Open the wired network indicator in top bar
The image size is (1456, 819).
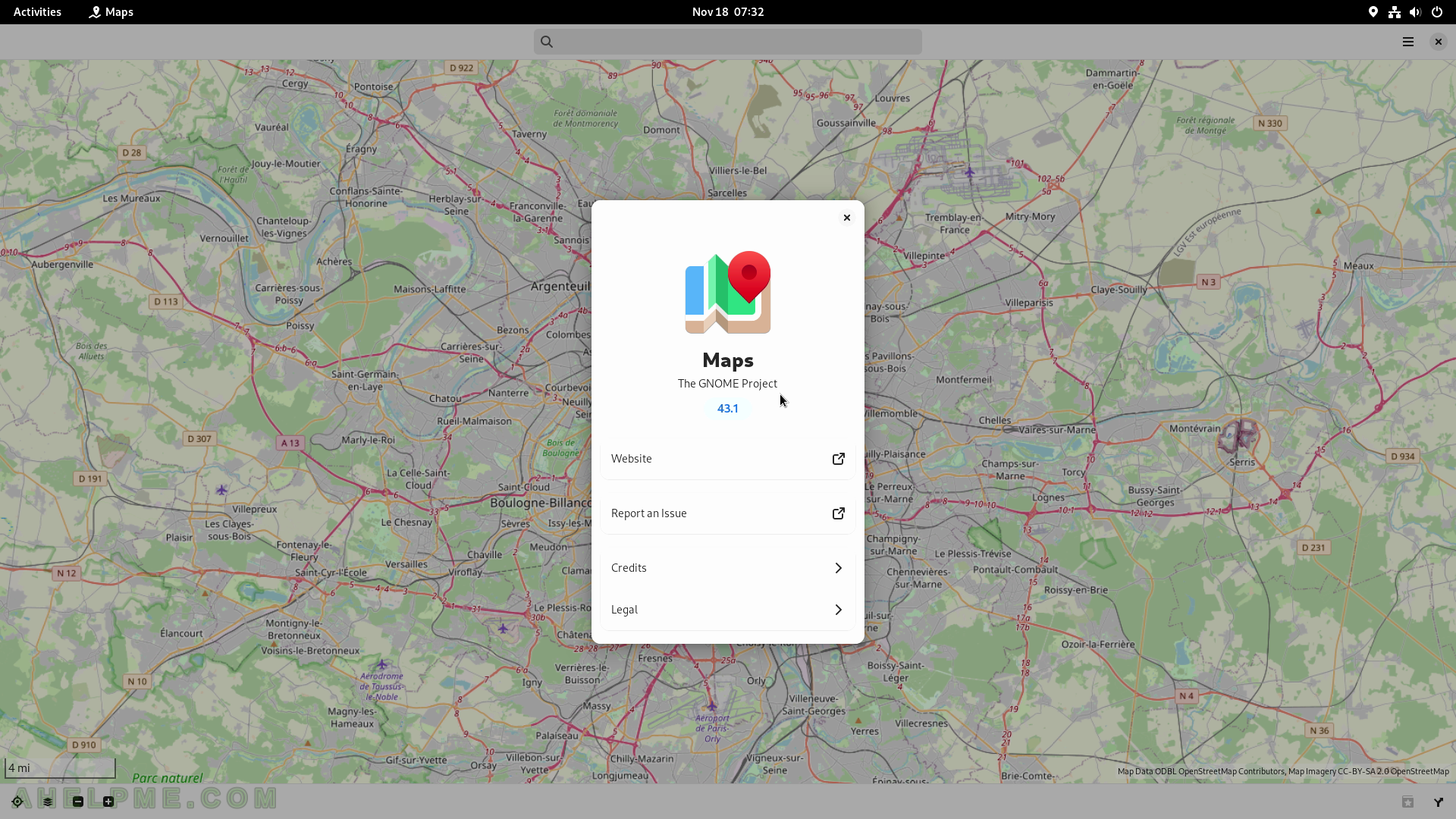[x=1395, y=11]
